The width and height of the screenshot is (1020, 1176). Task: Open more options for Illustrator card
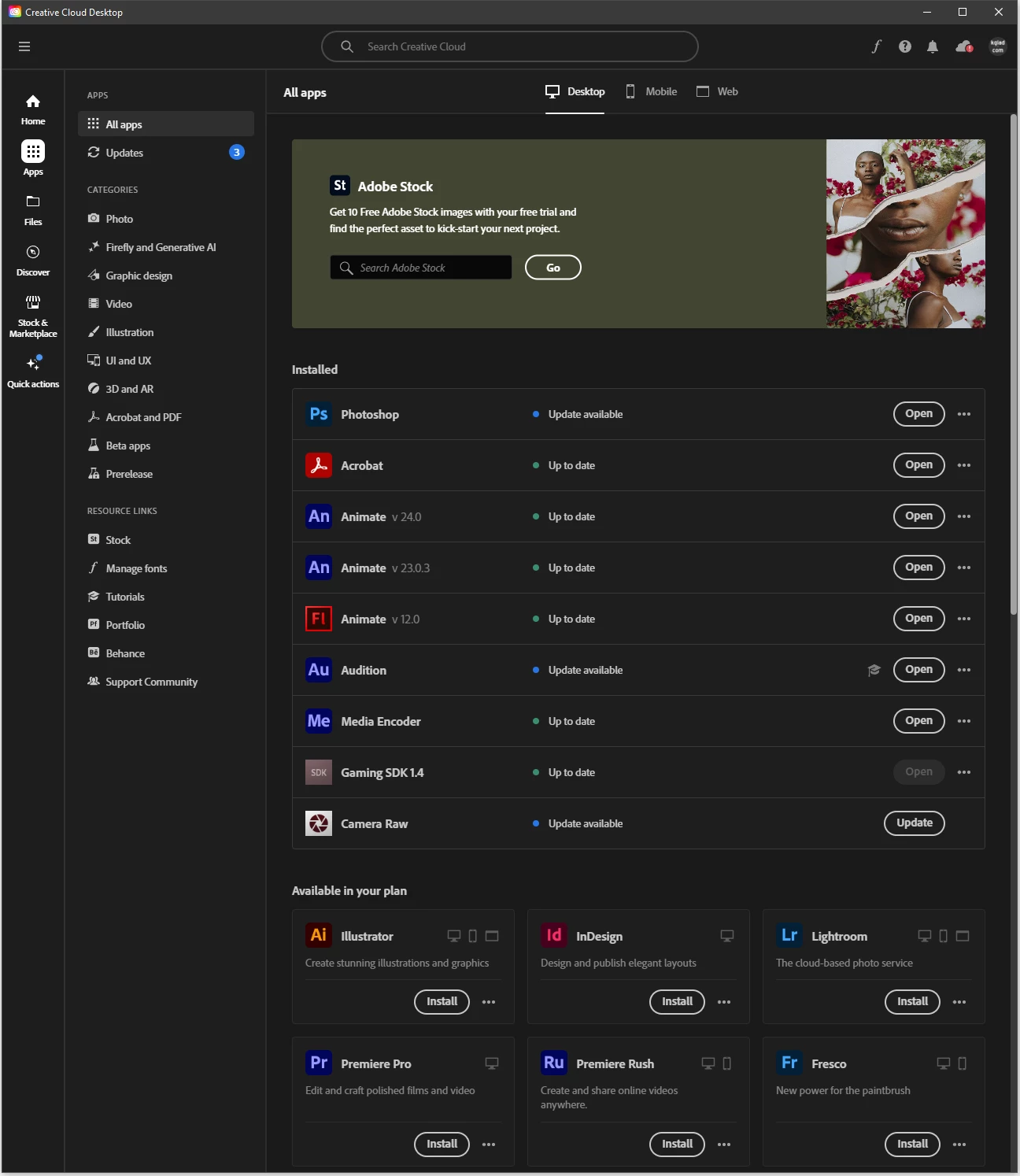489,1002
